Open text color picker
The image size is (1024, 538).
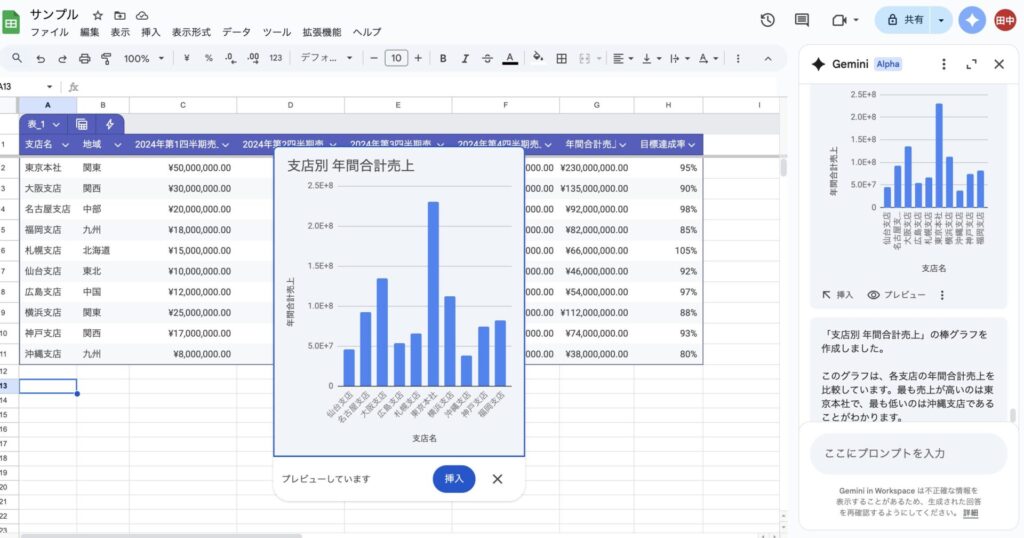pyautogui.click(x=510, y=58)
